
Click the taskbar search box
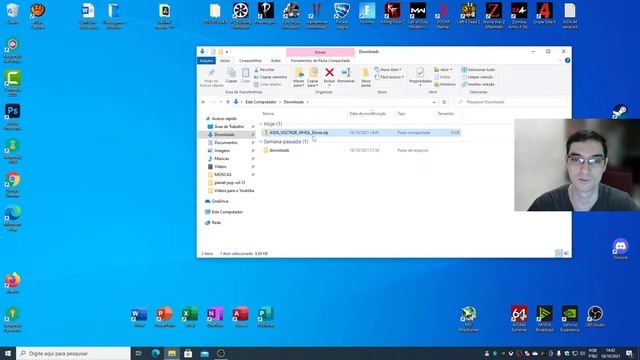point(74,353)
